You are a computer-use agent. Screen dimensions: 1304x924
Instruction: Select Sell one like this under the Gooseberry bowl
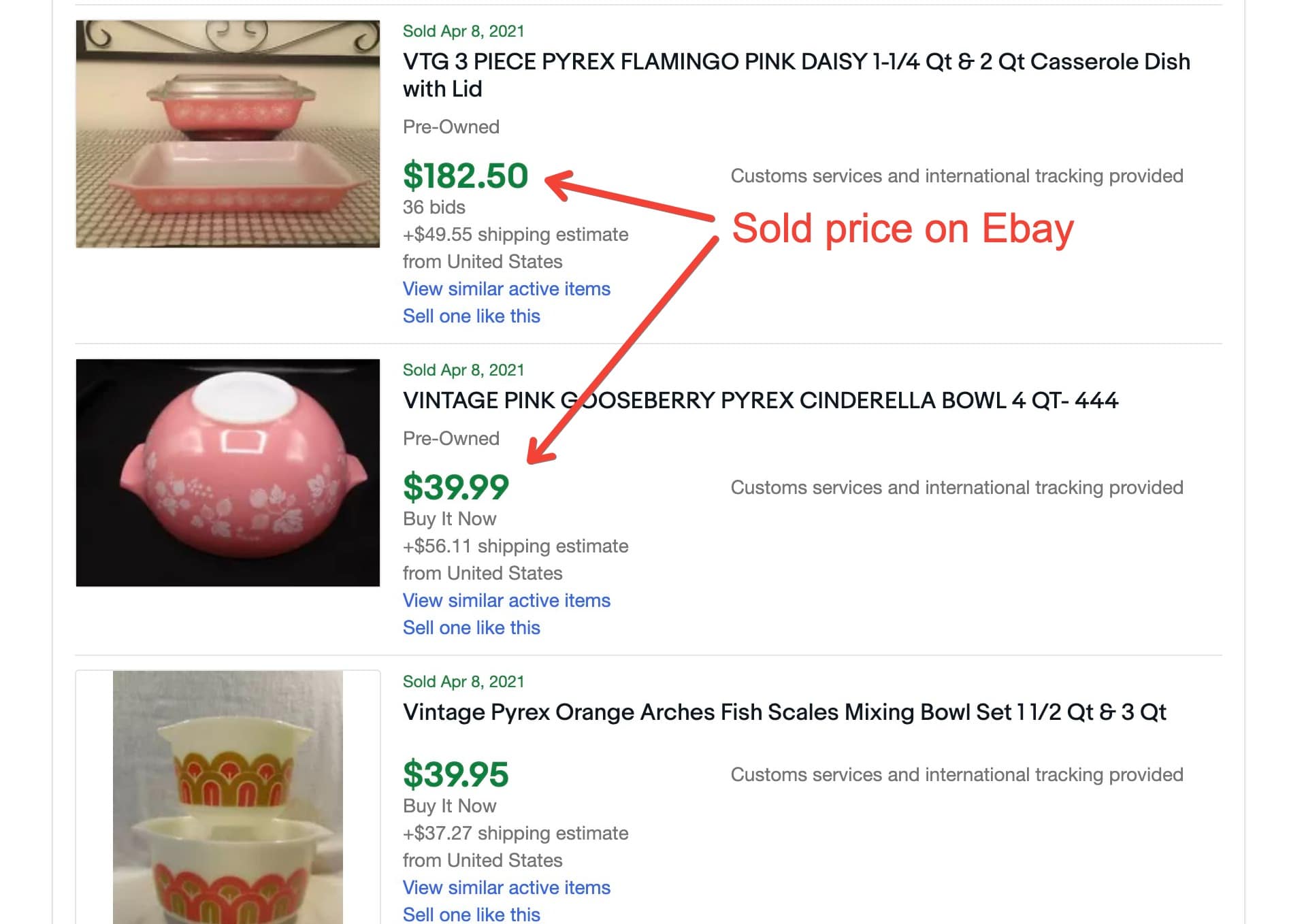[472, 627]
